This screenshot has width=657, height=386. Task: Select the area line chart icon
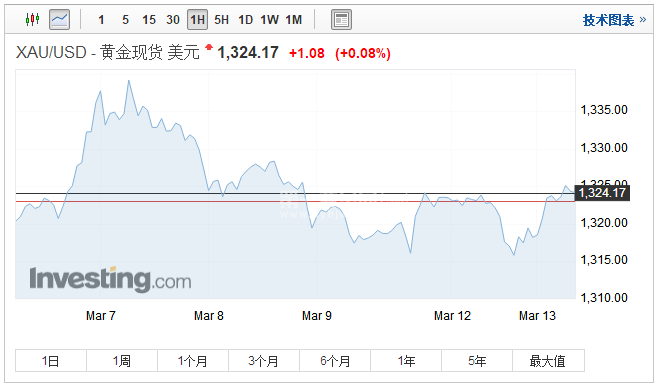click(59, 19)
